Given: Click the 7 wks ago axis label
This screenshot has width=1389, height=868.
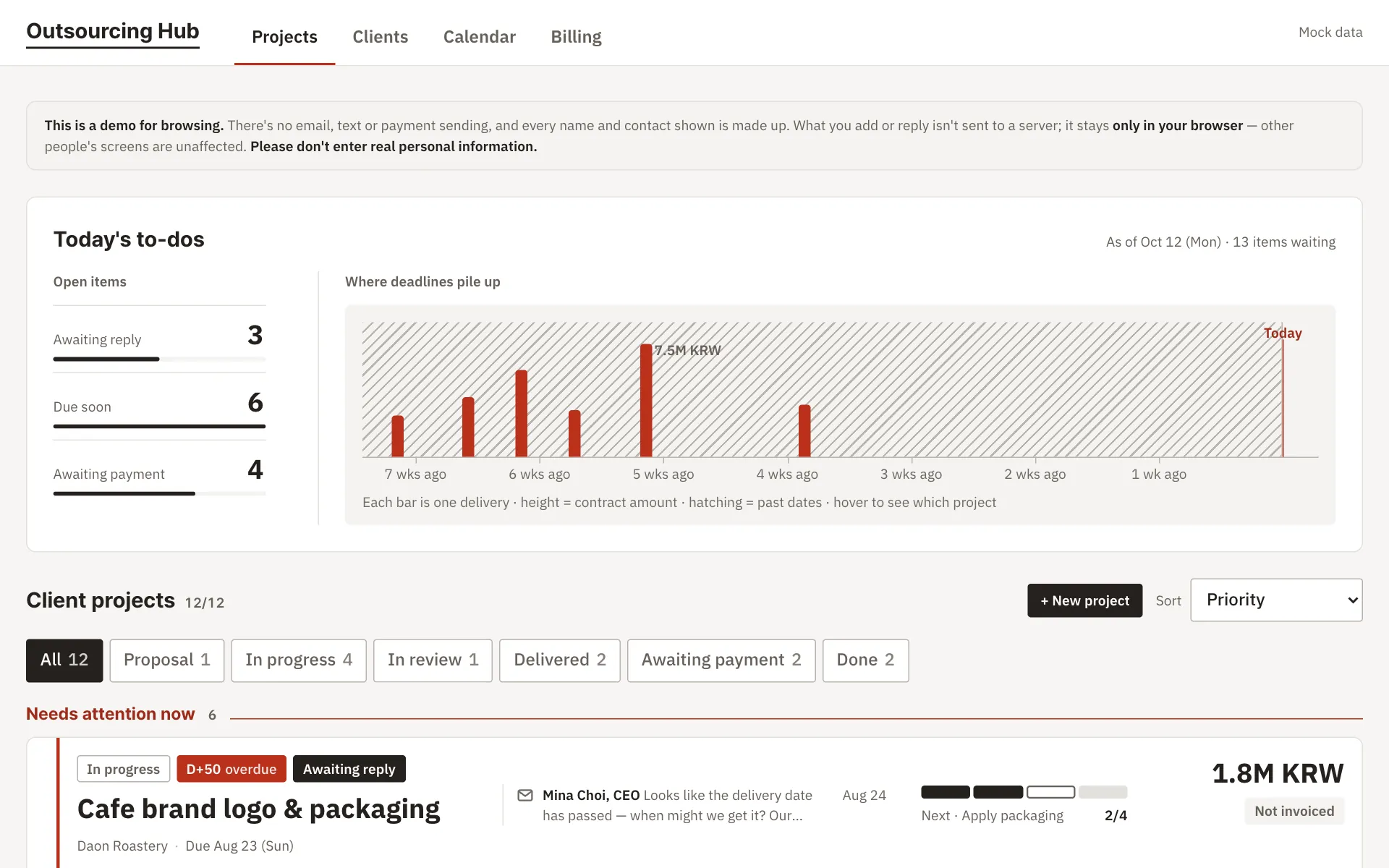Looking at the screenshot, I should (x=415, y=474).
